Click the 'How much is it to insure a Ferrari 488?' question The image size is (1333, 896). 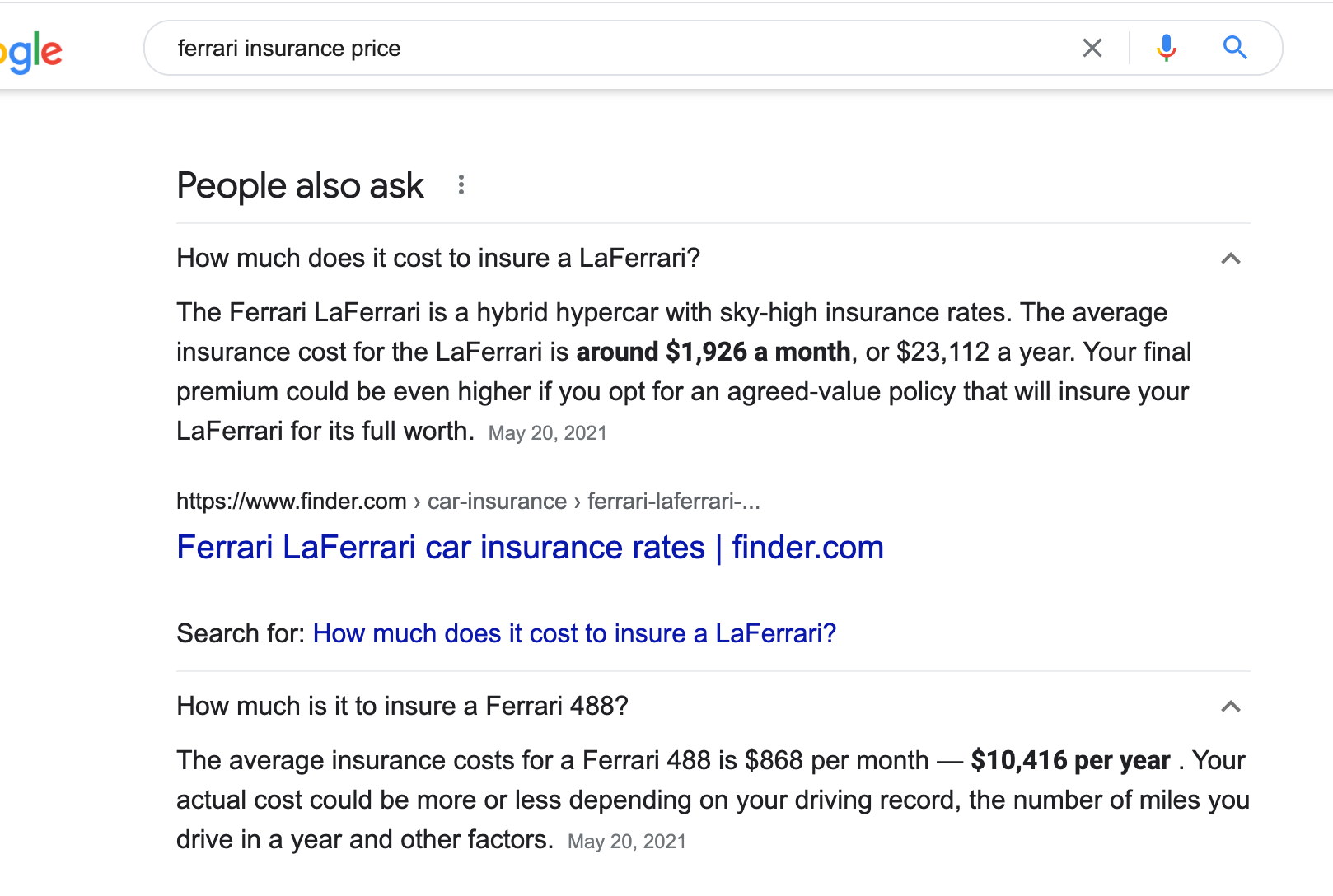point(403,707)
